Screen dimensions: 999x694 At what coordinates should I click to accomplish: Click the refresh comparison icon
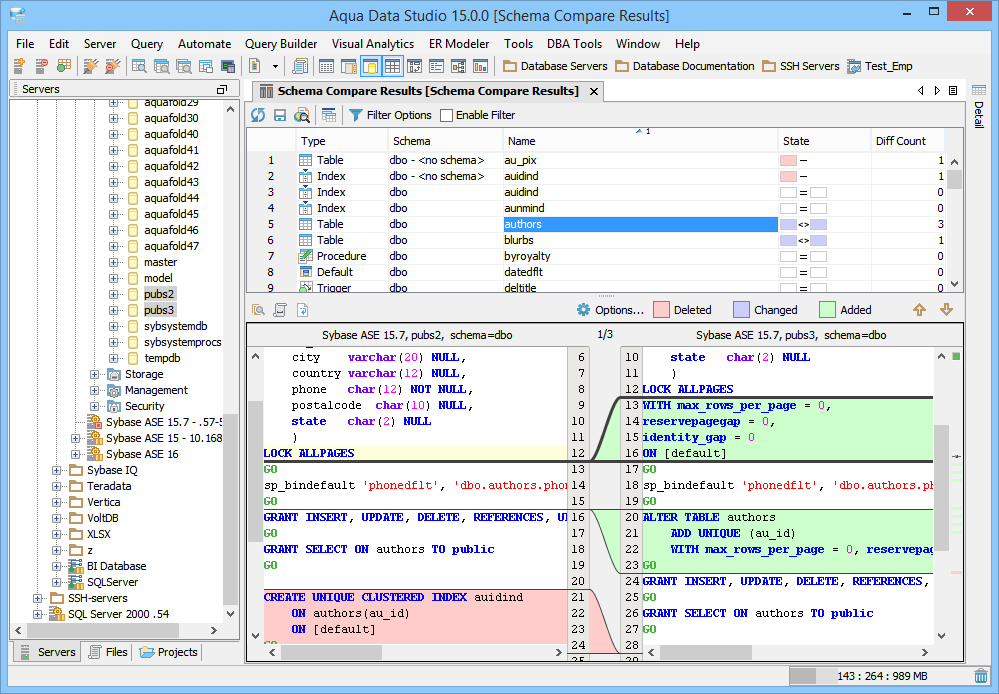[x=258, y=115]
